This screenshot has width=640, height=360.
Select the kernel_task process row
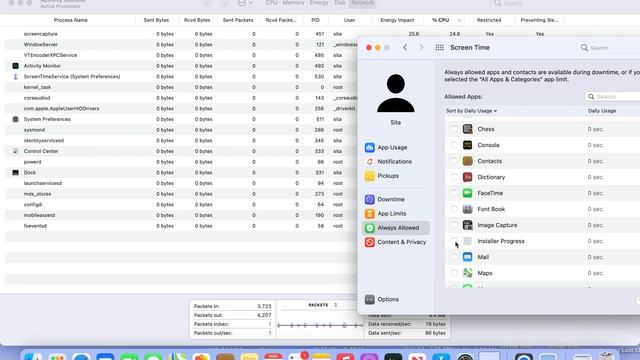[x=180, y=87]
